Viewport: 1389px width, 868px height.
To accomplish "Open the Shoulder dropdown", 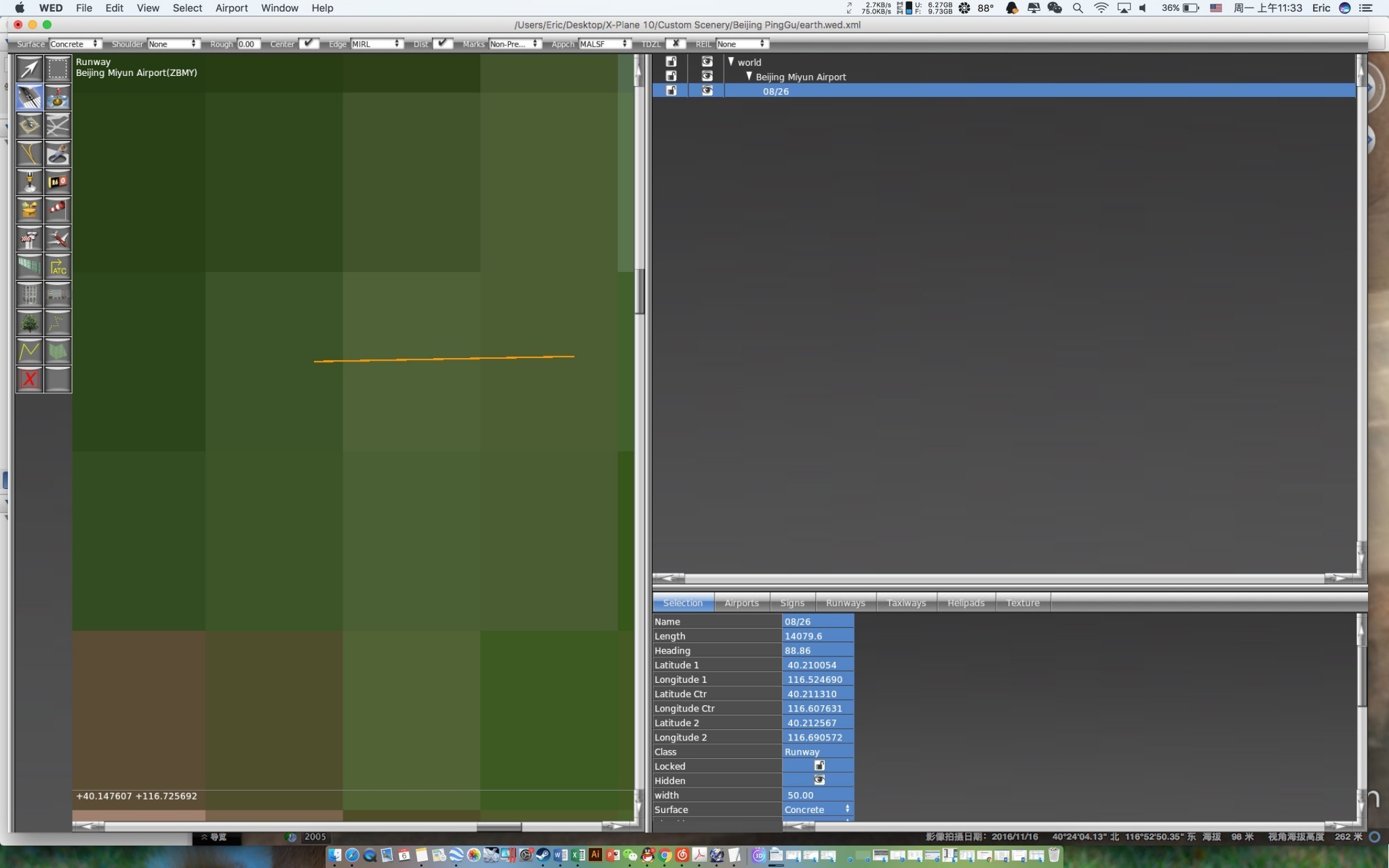I will 173,43.
